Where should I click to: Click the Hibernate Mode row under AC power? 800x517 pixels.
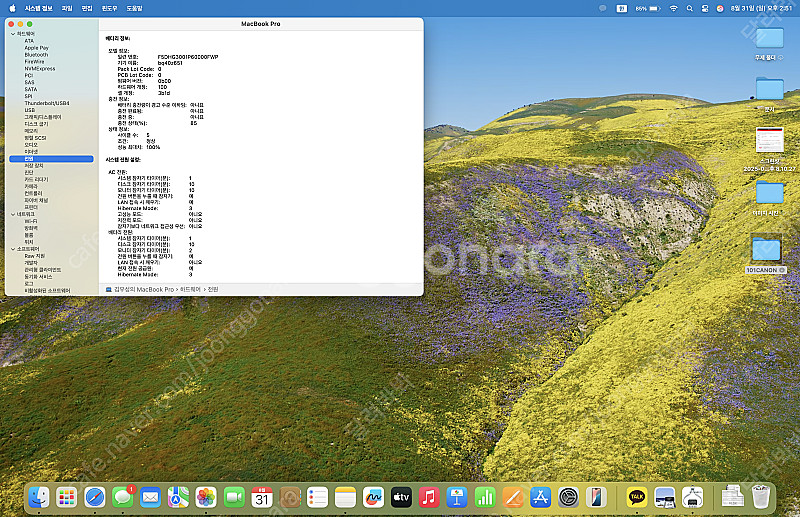pos(155,208)
